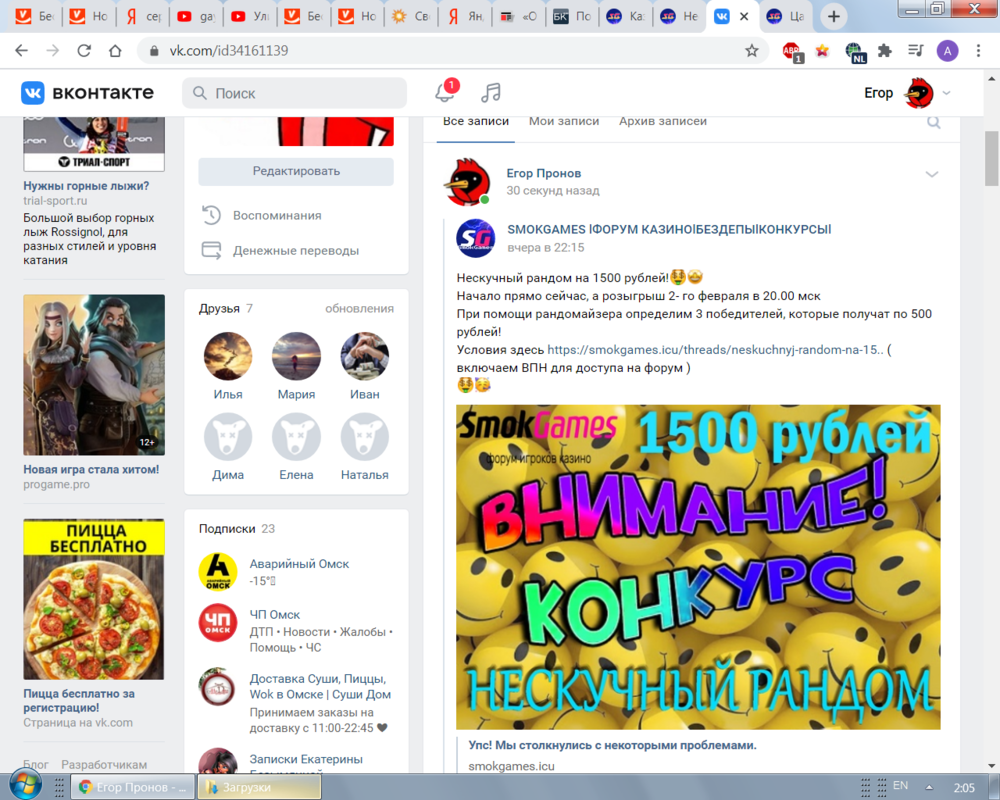This screenshot has height=800, width=1000.
Task: Open Новая игра стала хитом! ad link
Action: [91, 470]
